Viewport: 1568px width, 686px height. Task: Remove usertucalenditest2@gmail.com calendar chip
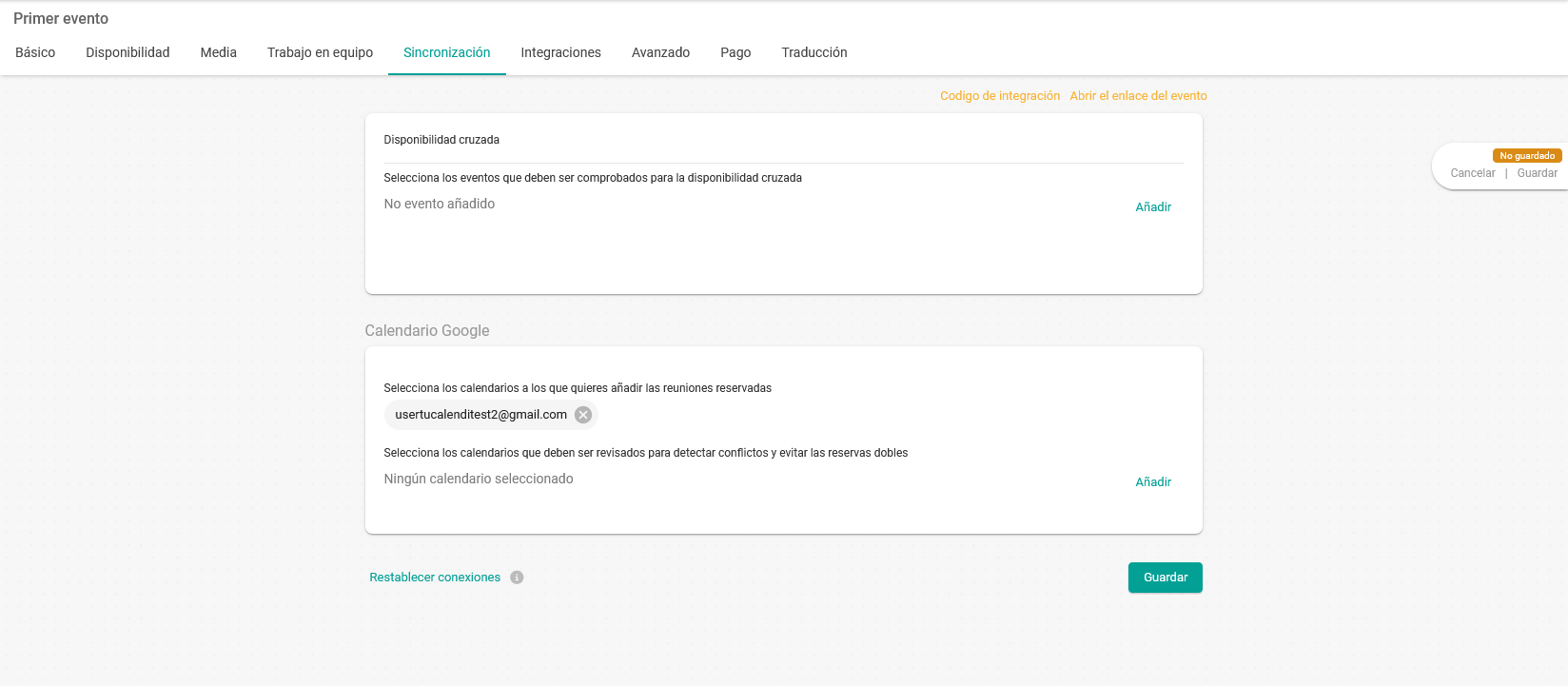coord(583,415)
